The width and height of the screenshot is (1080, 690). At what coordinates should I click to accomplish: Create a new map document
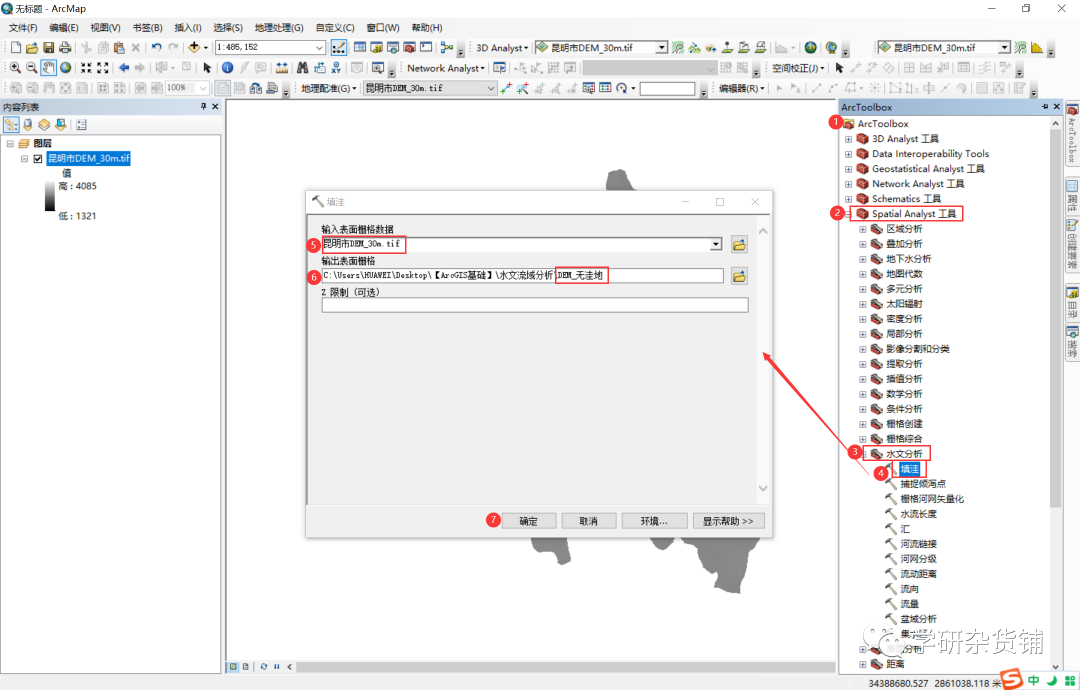point(15,48)
